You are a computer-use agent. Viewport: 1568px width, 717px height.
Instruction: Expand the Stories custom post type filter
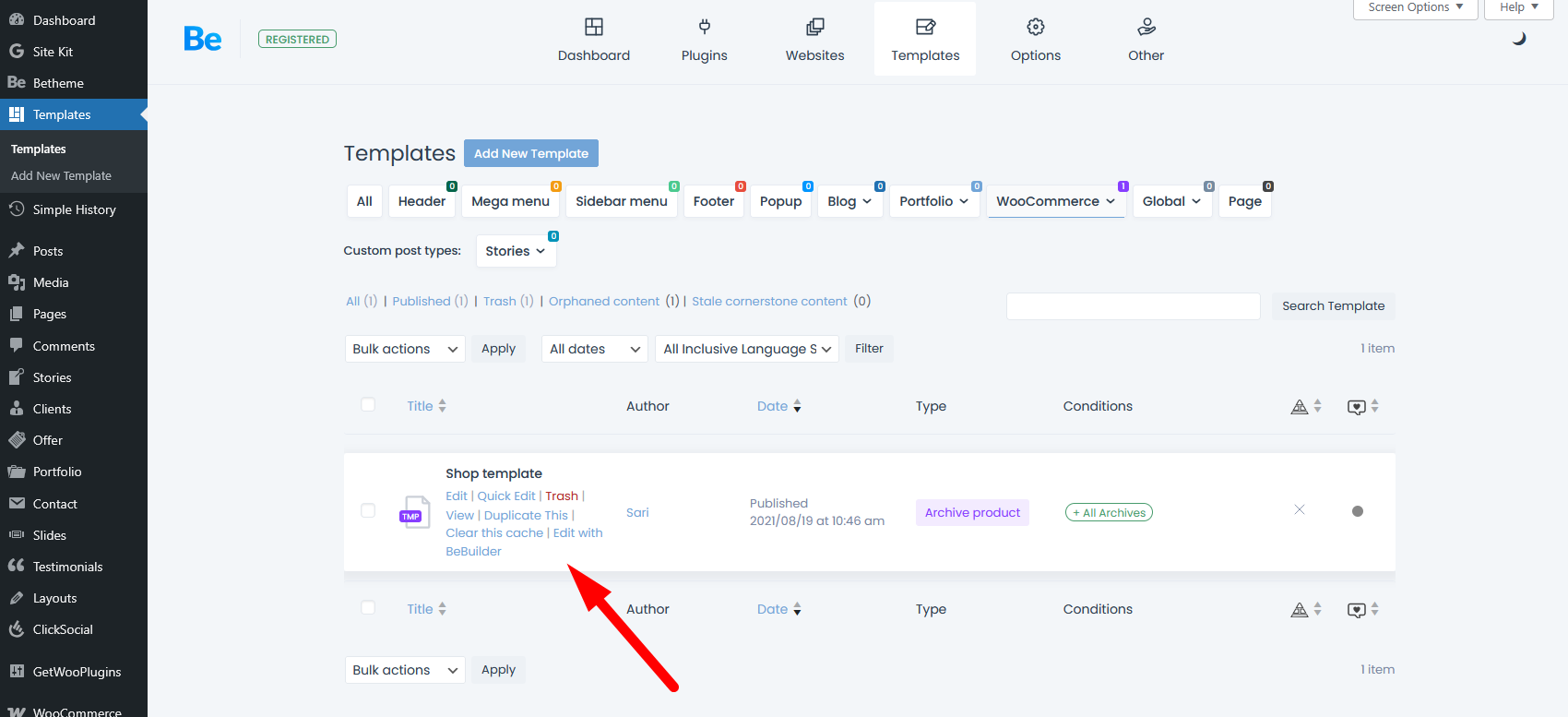point(516,251)
